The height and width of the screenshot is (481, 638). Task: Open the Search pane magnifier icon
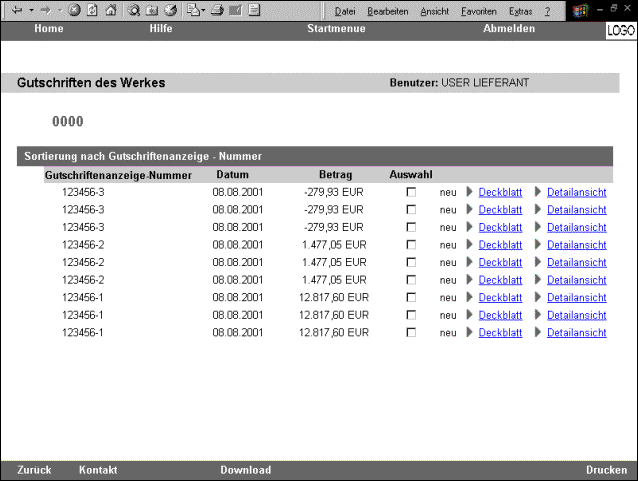(x=133, y=10)
